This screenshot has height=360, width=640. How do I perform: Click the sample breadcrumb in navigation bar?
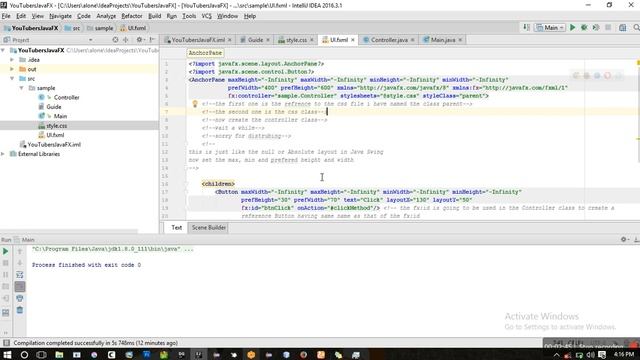[x=100, y=28]
